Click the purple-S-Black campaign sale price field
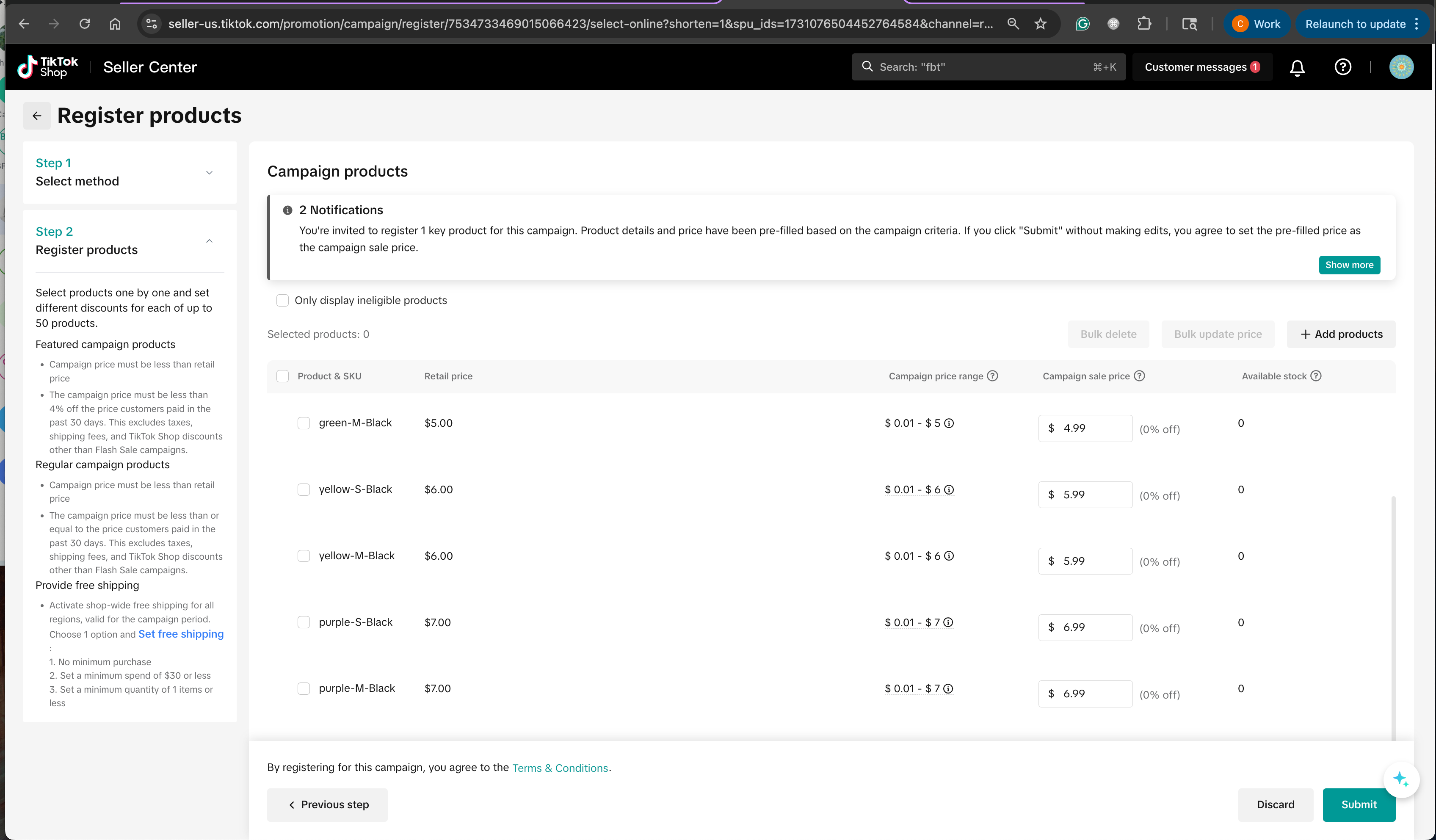 pyautogui.click(x=1092, y=627)
